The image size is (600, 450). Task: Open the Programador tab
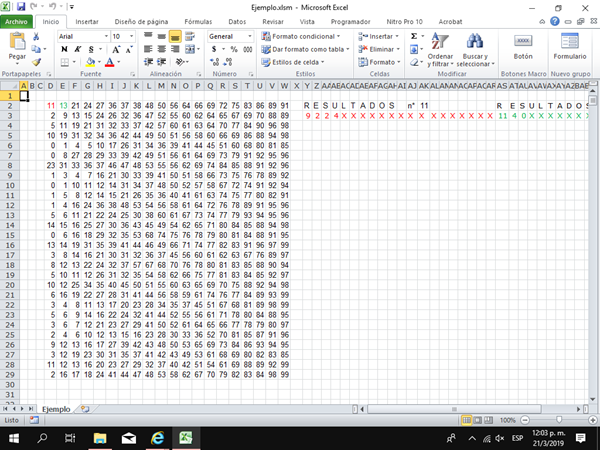350,20
